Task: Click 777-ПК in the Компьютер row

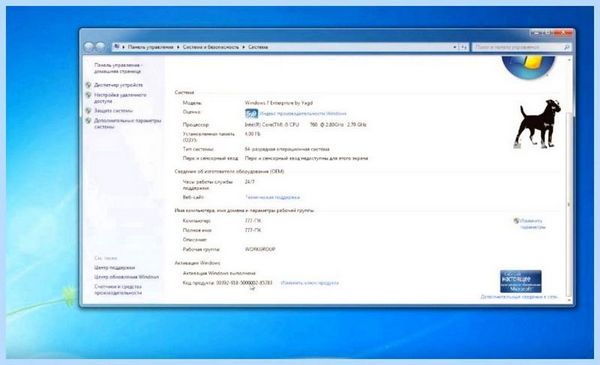Action: (253, 221)
